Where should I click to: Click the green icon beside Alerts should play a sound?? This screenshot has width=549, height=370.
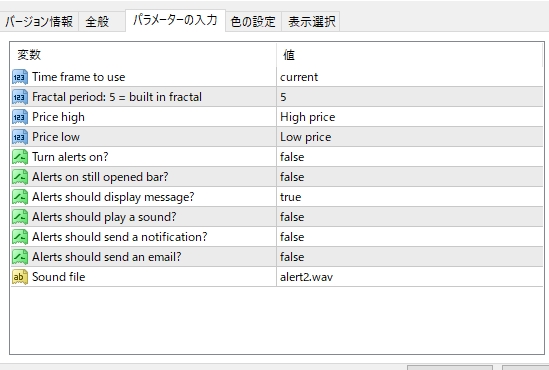pyautogui.click(x=20, y=217)
